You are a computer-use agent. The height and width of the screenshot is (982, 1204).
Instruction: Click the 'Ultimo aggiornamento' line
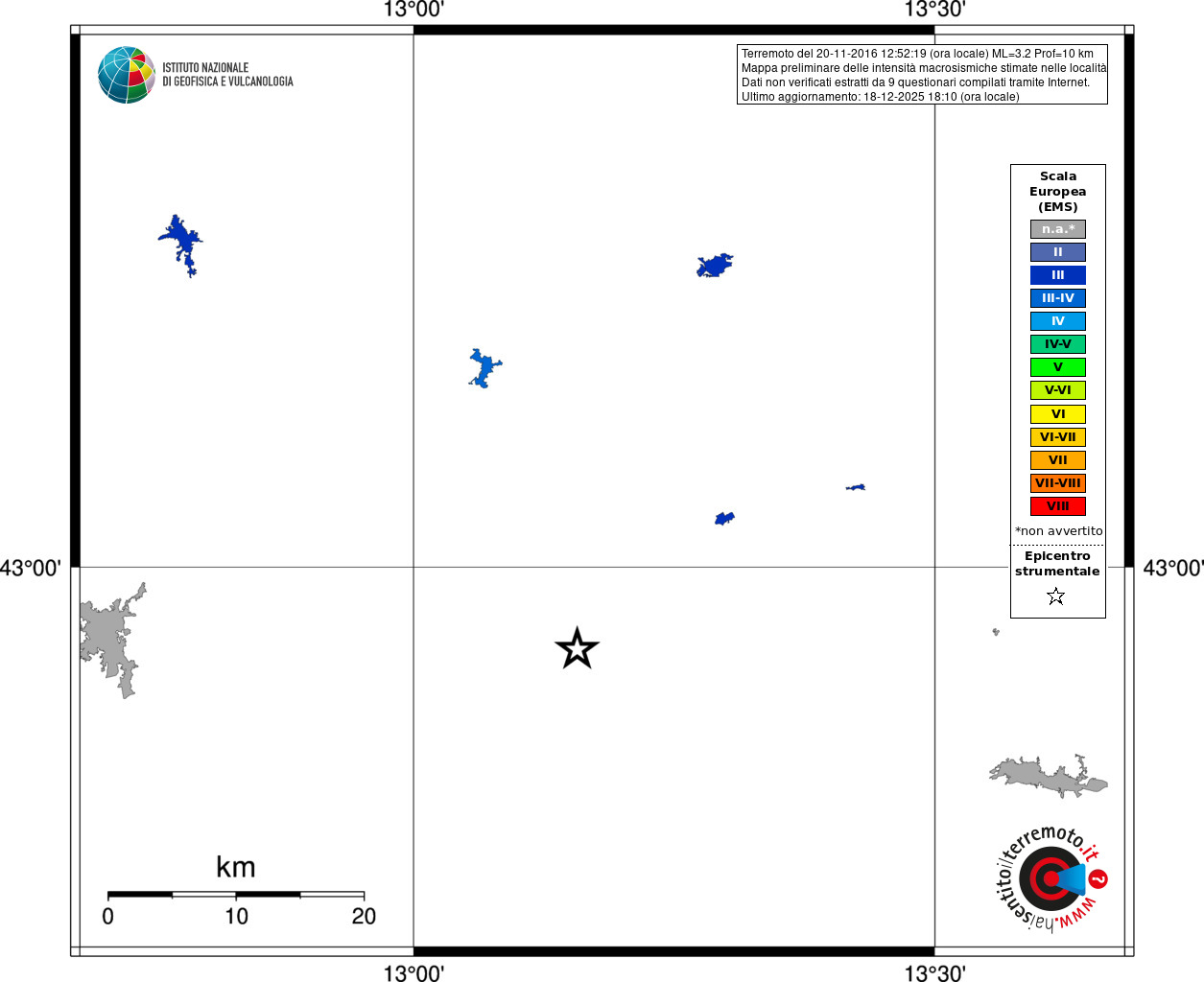[881, 97]
